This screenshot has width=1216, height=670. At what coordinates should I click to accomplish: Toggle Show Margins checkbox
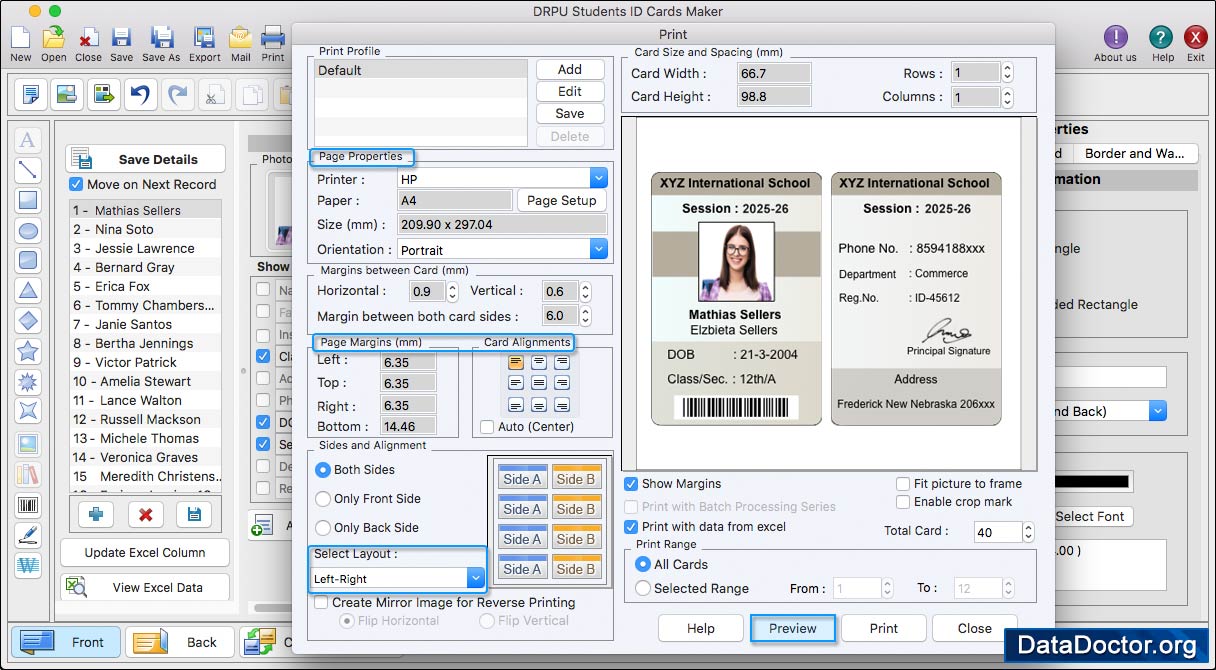coord(631,484)
